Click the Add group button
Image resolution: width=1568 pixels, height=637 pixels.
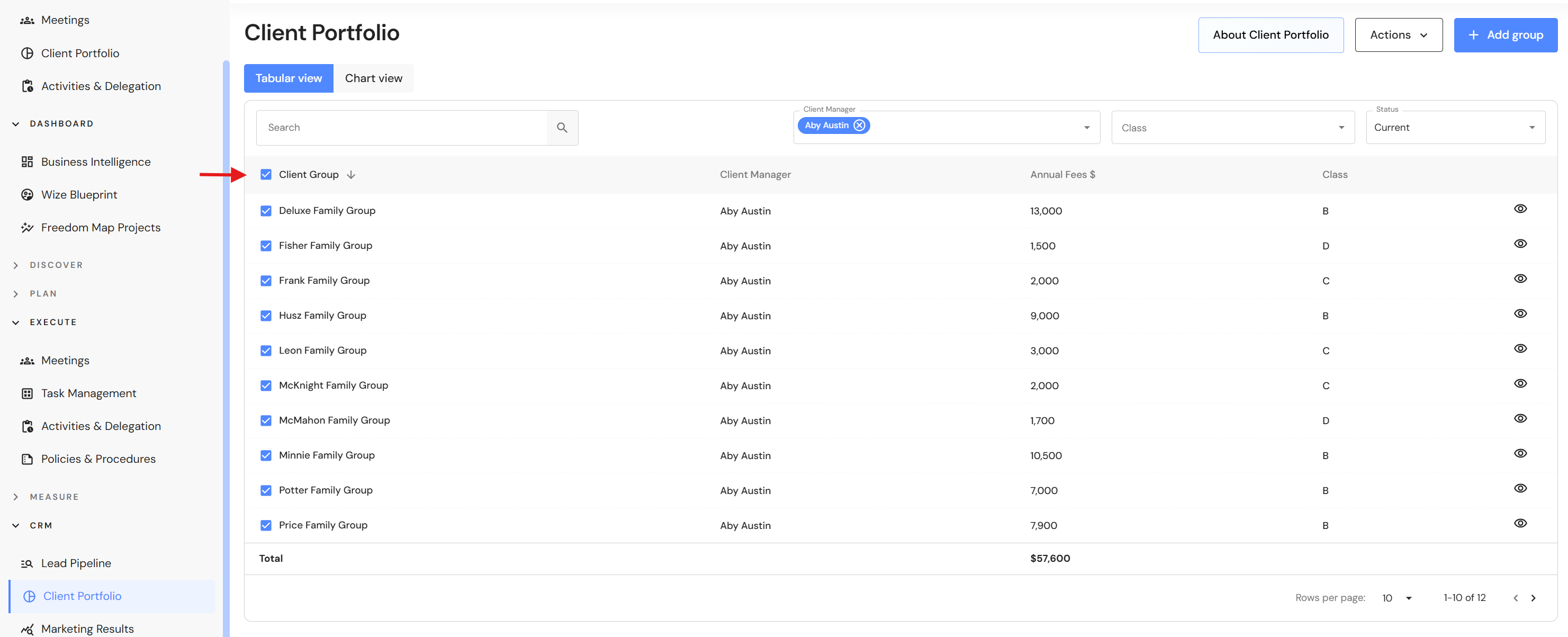click(1504, 35)
